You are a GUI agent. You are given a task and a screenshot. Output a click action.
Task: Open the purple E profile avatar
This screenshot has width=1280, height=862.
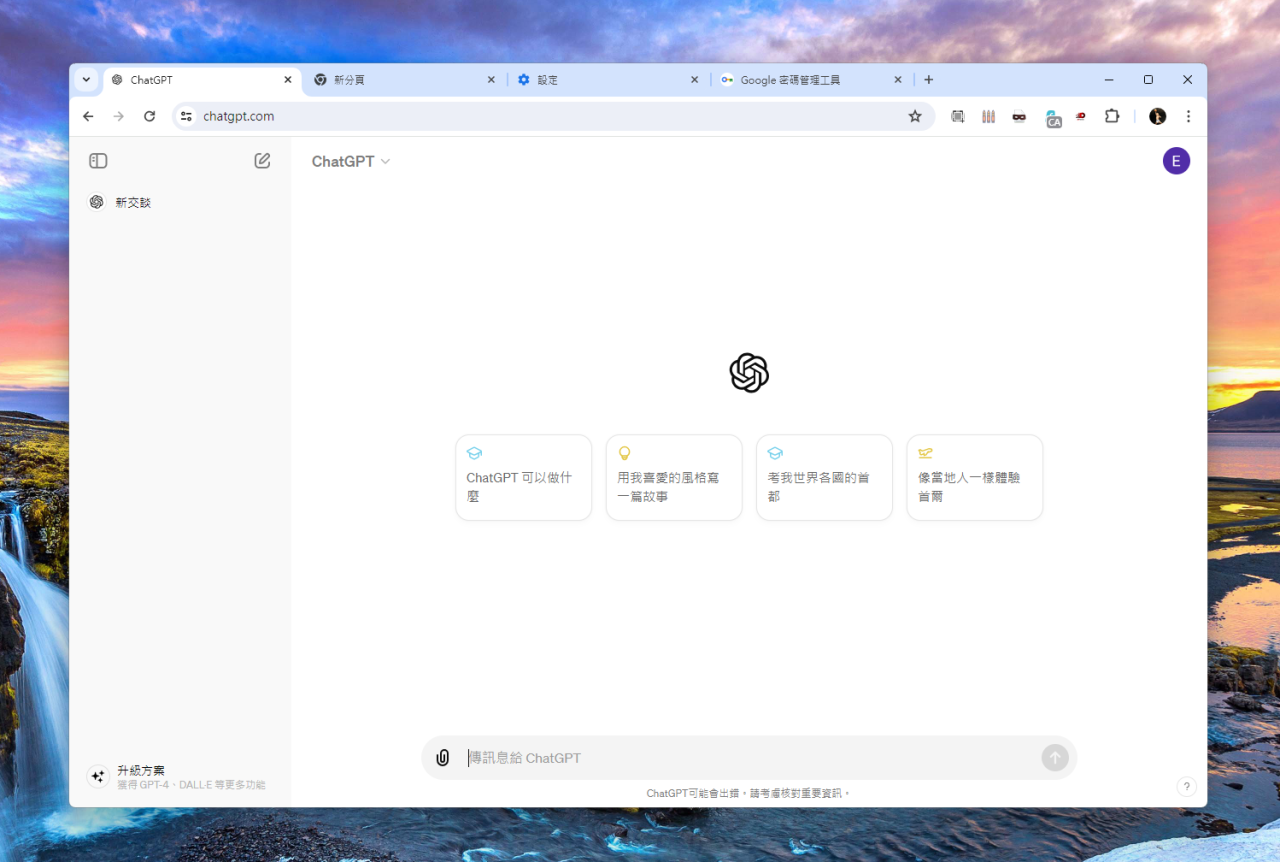point(1176,161)
